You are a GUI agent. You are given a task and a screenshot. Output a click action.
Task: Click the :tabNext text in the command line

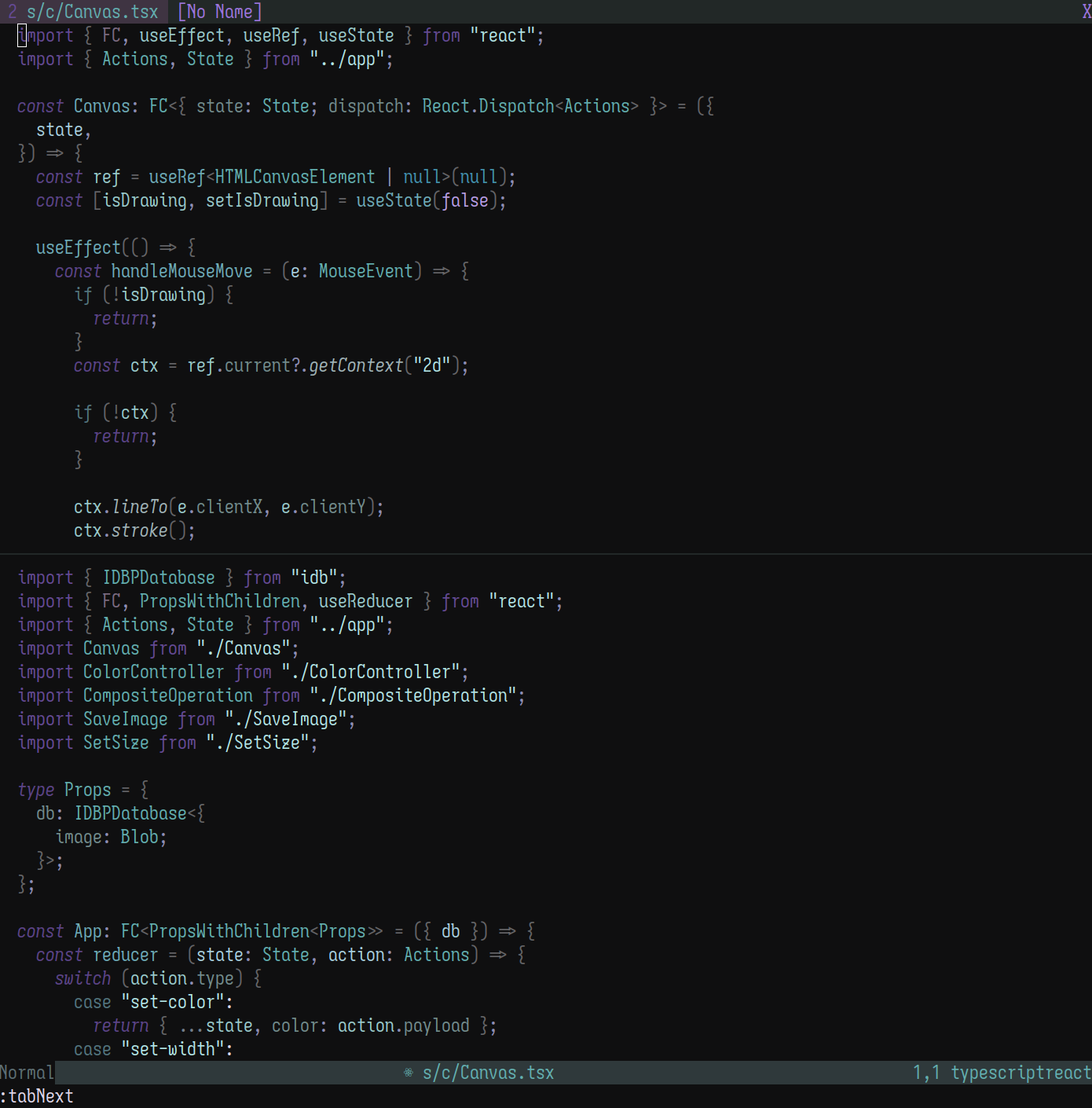(37, 1096)
